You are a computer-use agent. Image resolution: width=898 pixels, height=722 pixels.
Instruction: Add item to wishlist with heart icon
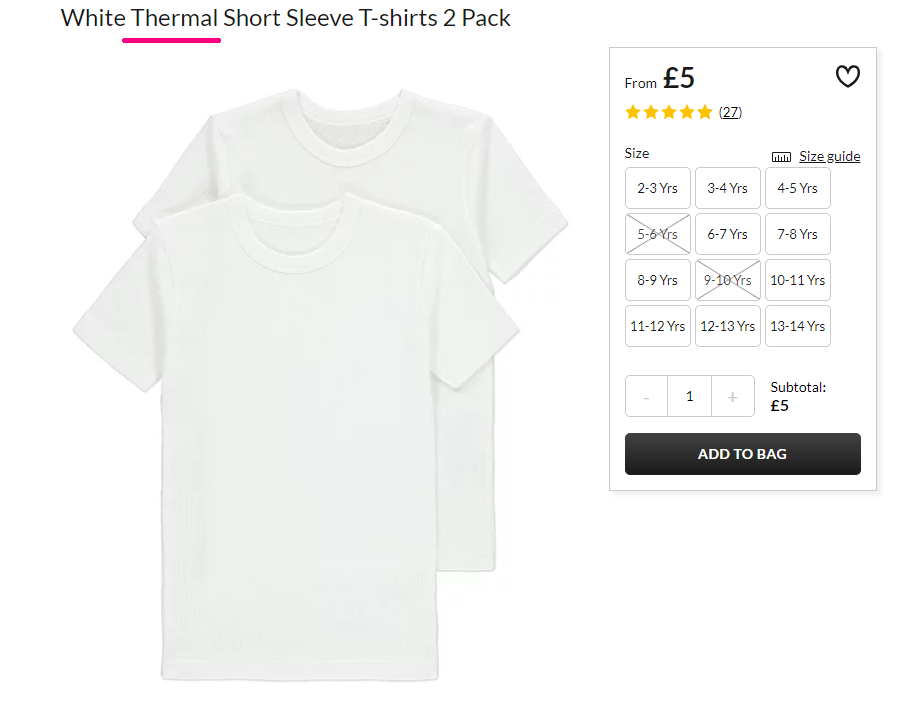[x=848, y=76]
